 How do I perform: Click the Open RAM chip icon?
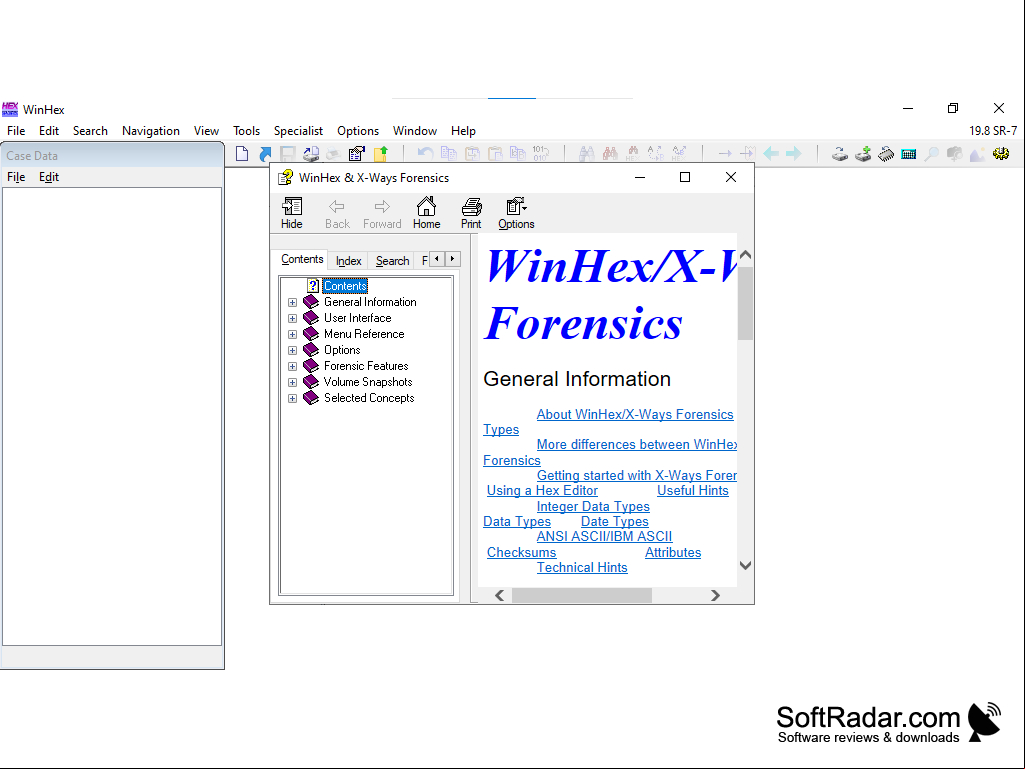pos(886,154)
